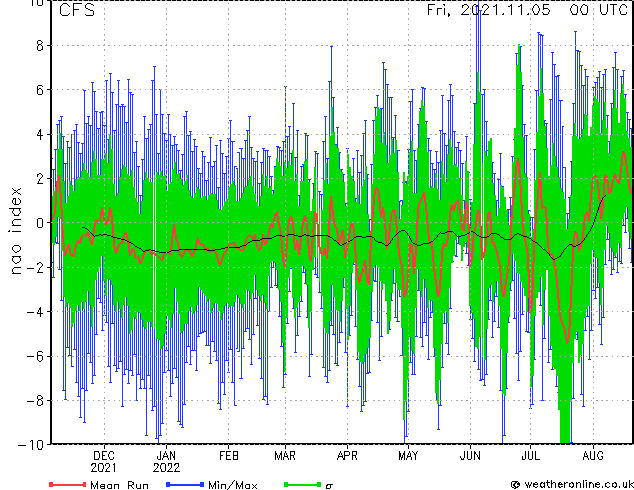Select the date text 2021.11.05
Viewport: 634px width, 490px height.
click(505, 9)
